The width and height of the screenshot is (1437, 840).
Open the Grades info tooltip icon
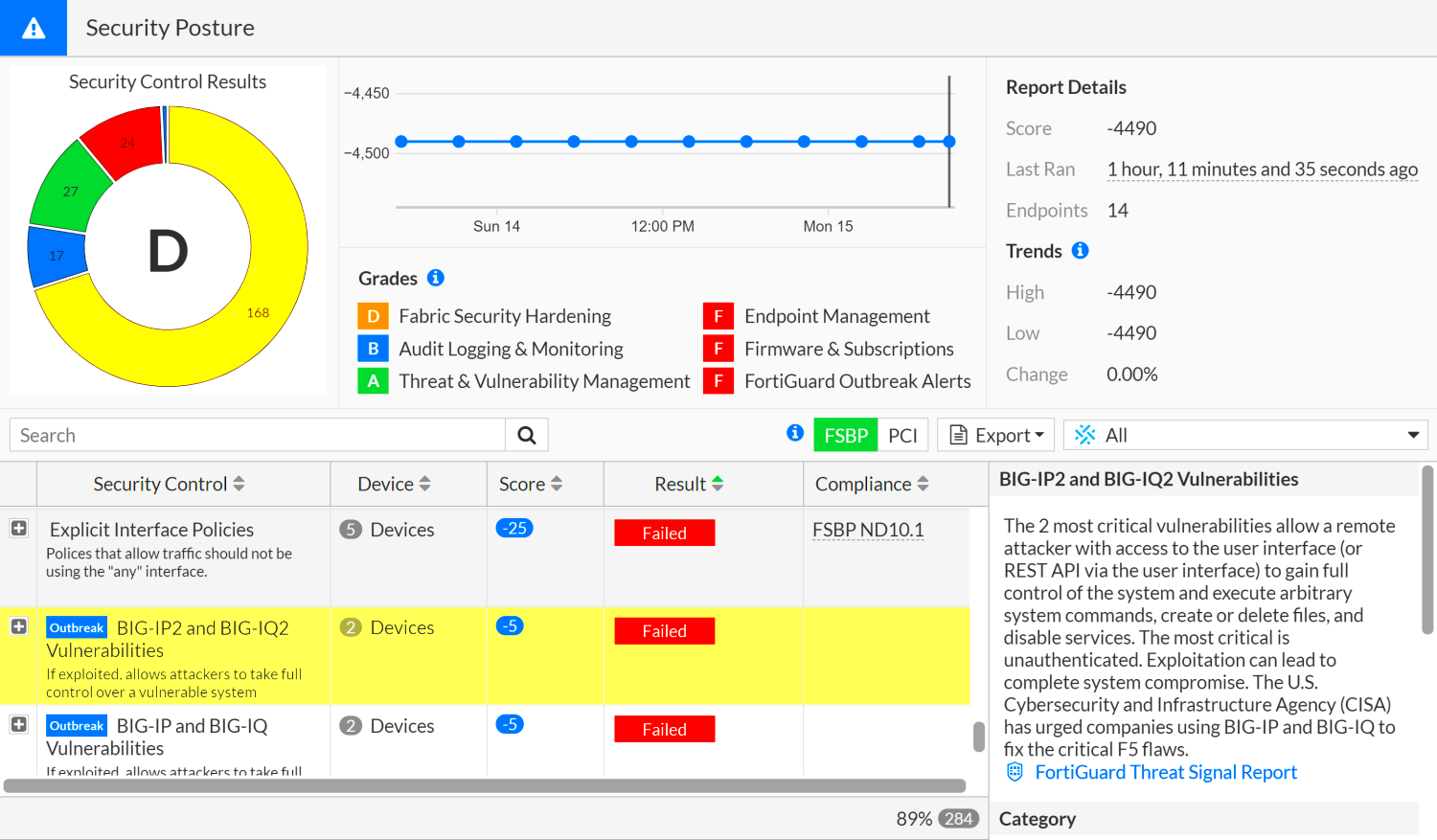pos(436,278)
